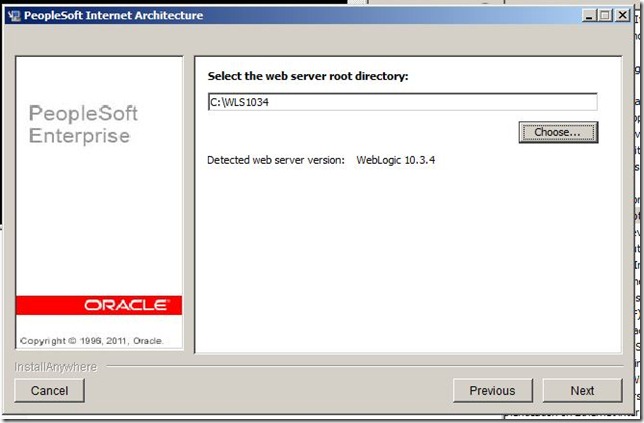
Task: Minimize the PeopleSoft Internet Architecture window
Action: [589, 16]
